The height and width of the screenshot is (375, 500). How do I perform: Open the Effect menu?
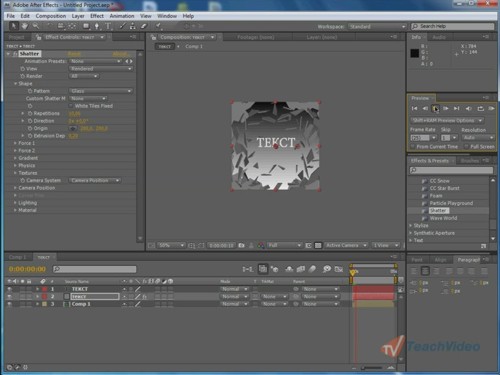pos(97,16)
